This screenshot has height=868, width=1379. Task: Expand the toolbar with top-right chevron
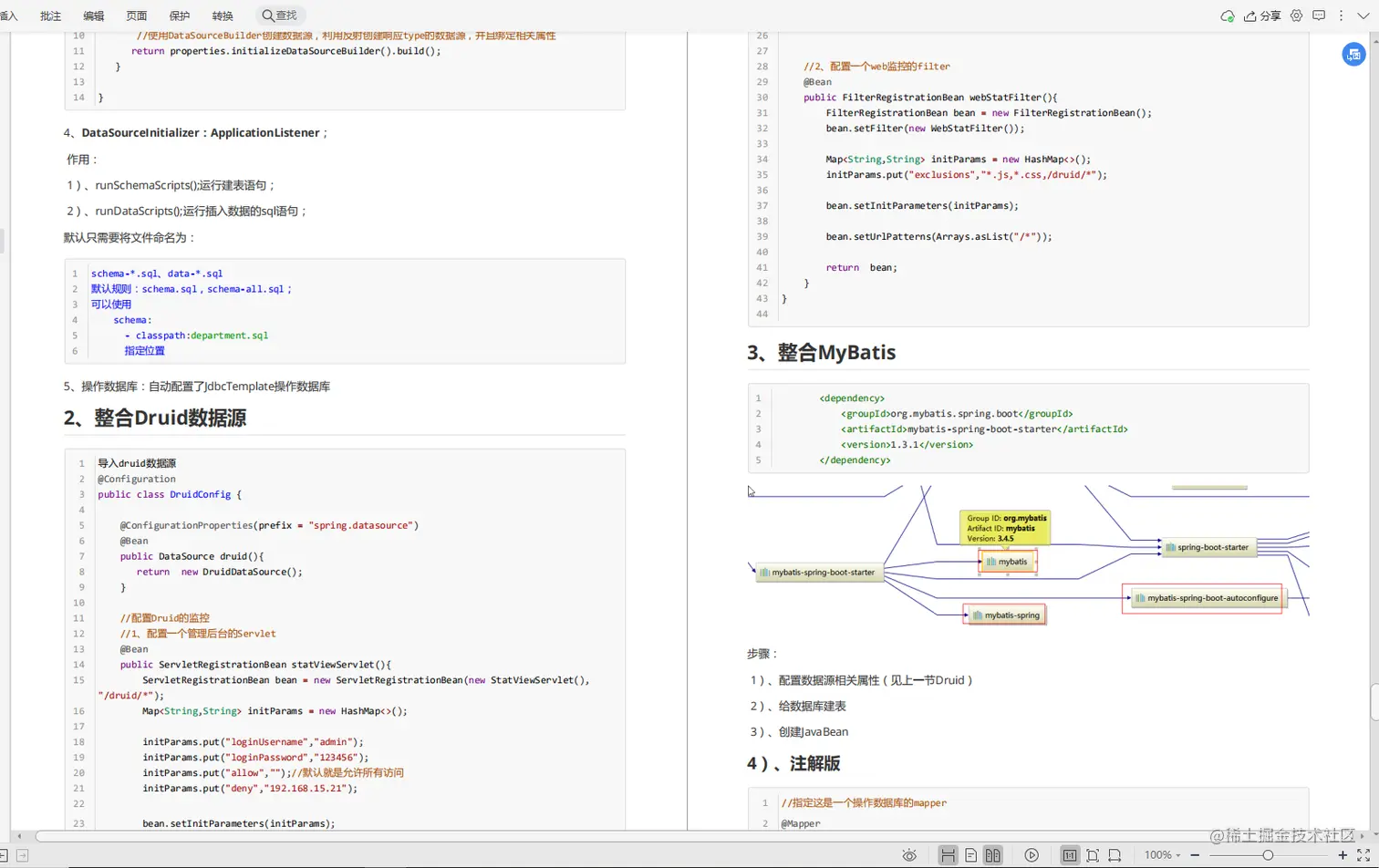(x=1363, y=16)
